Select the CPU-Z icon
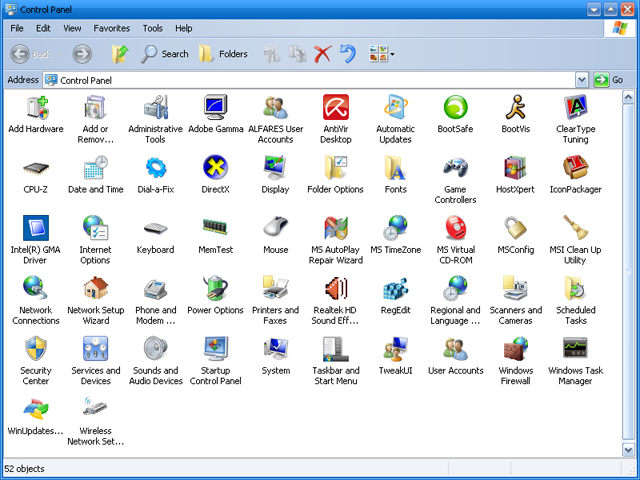 coord(36,175)
